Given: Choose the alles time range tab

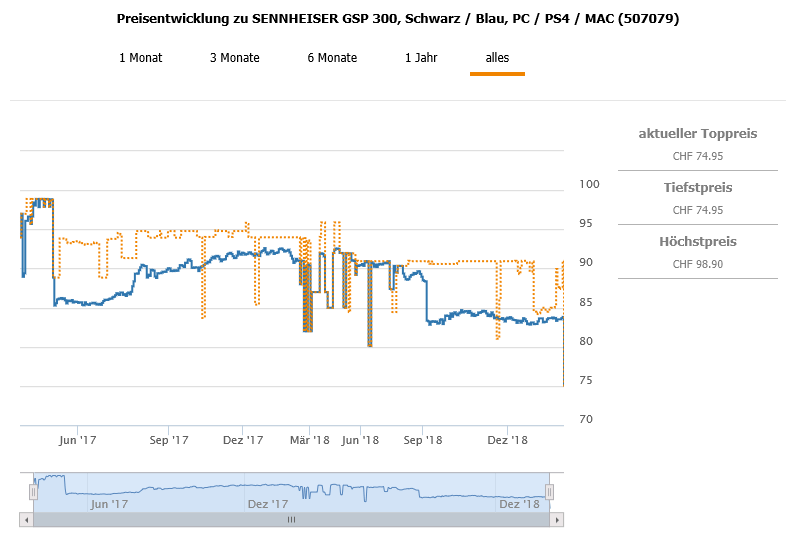Looking at the screenshot, I should [x=497, y=58].
